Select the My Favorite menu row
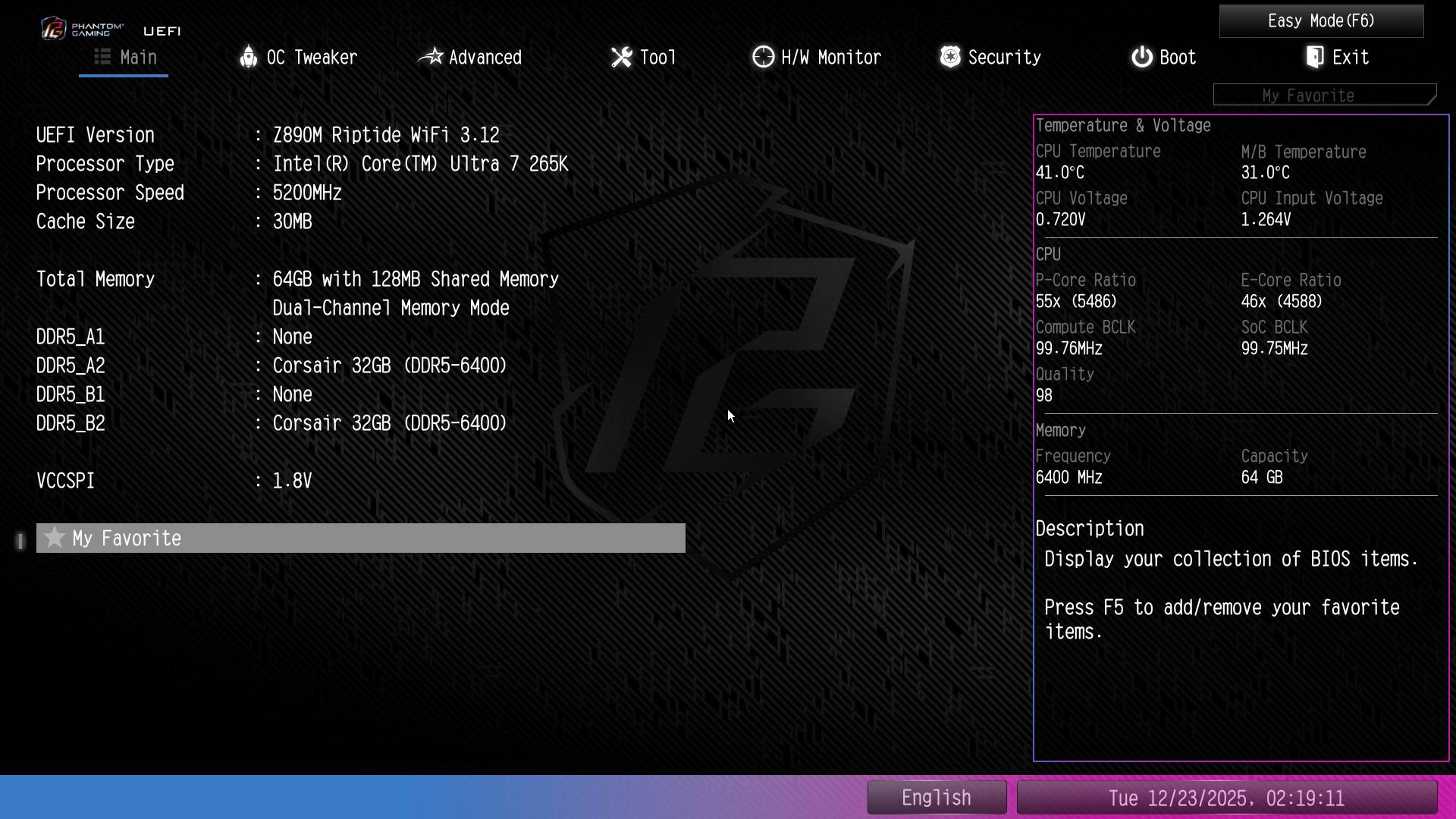The image size is (1456, 819). [361, 538]
